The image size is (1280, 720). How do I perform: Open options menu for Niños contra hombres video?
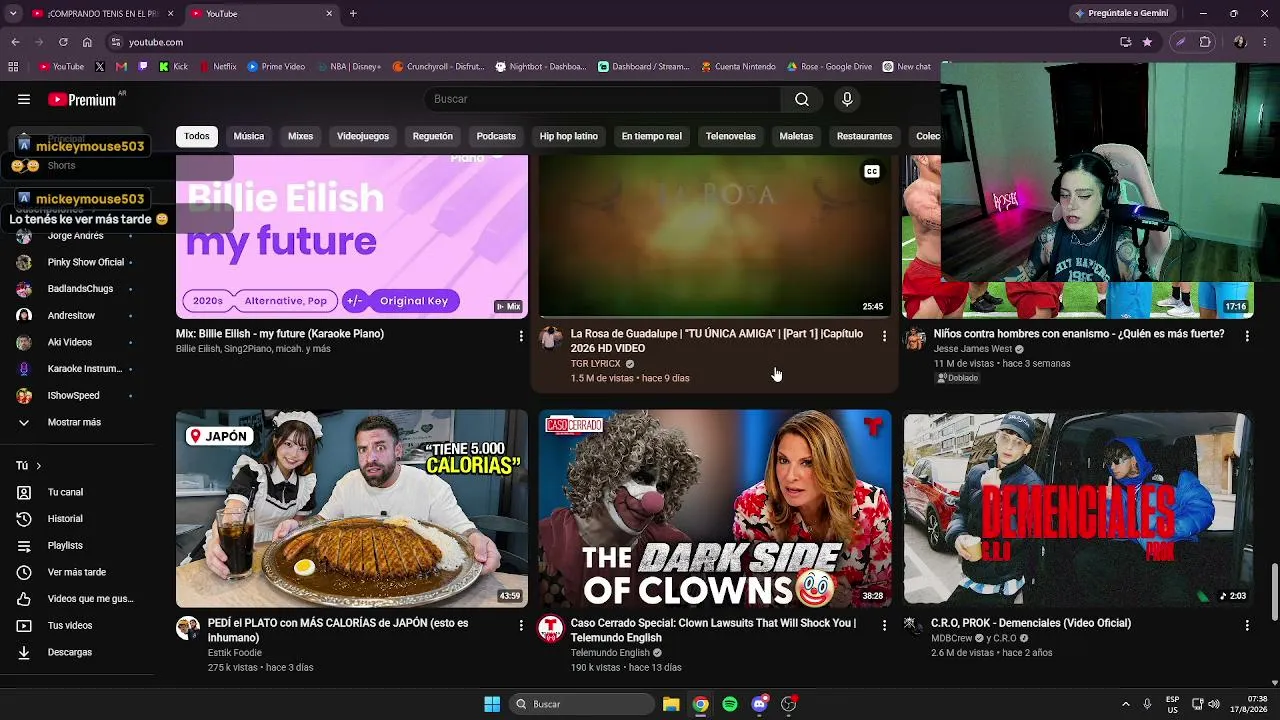[x=1247, y=336]
